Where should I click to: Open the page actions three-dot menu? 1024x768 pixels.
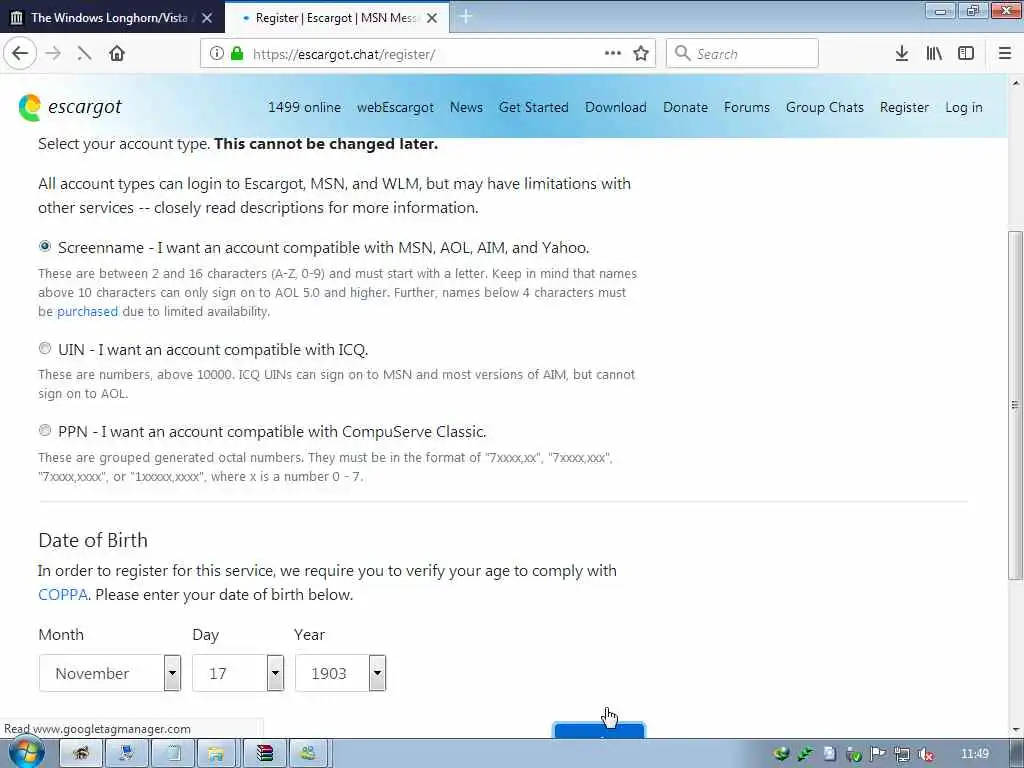coord(613,54)
